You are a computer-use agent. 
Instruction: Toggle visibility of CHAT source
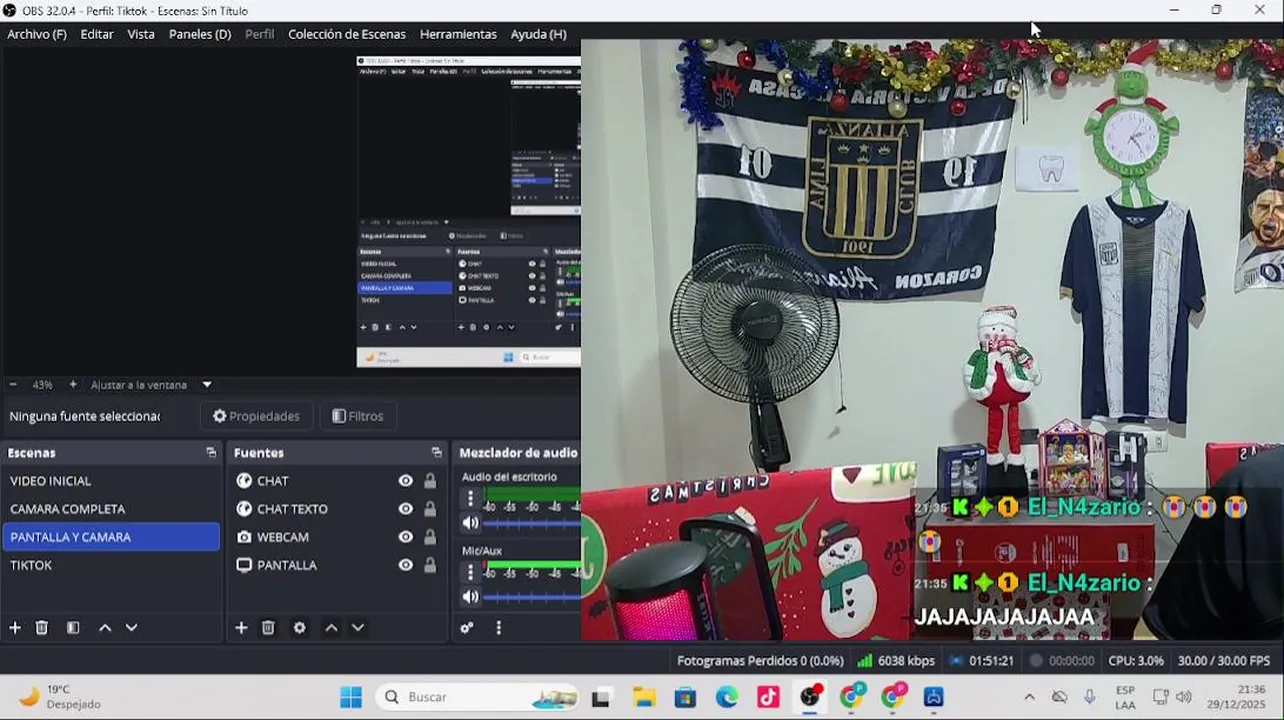coord(406,481)
